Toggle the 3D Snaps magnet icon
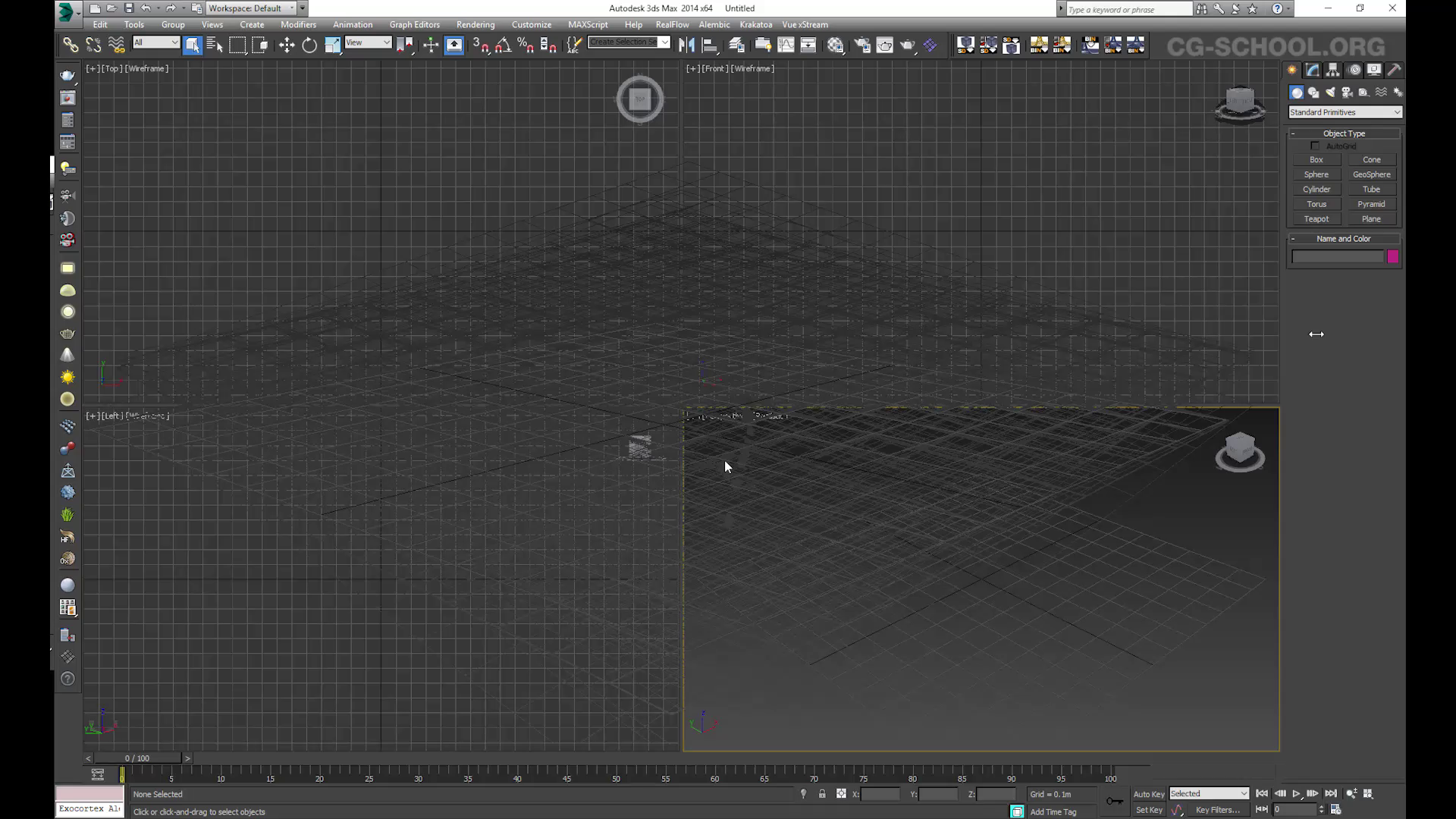 (481, 45)
